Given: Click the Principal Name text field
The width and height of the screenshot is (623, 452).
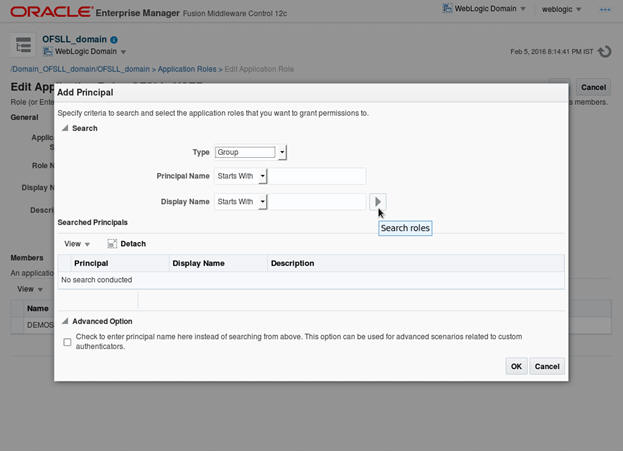Looking at the screenshot, I should (317, 176).
